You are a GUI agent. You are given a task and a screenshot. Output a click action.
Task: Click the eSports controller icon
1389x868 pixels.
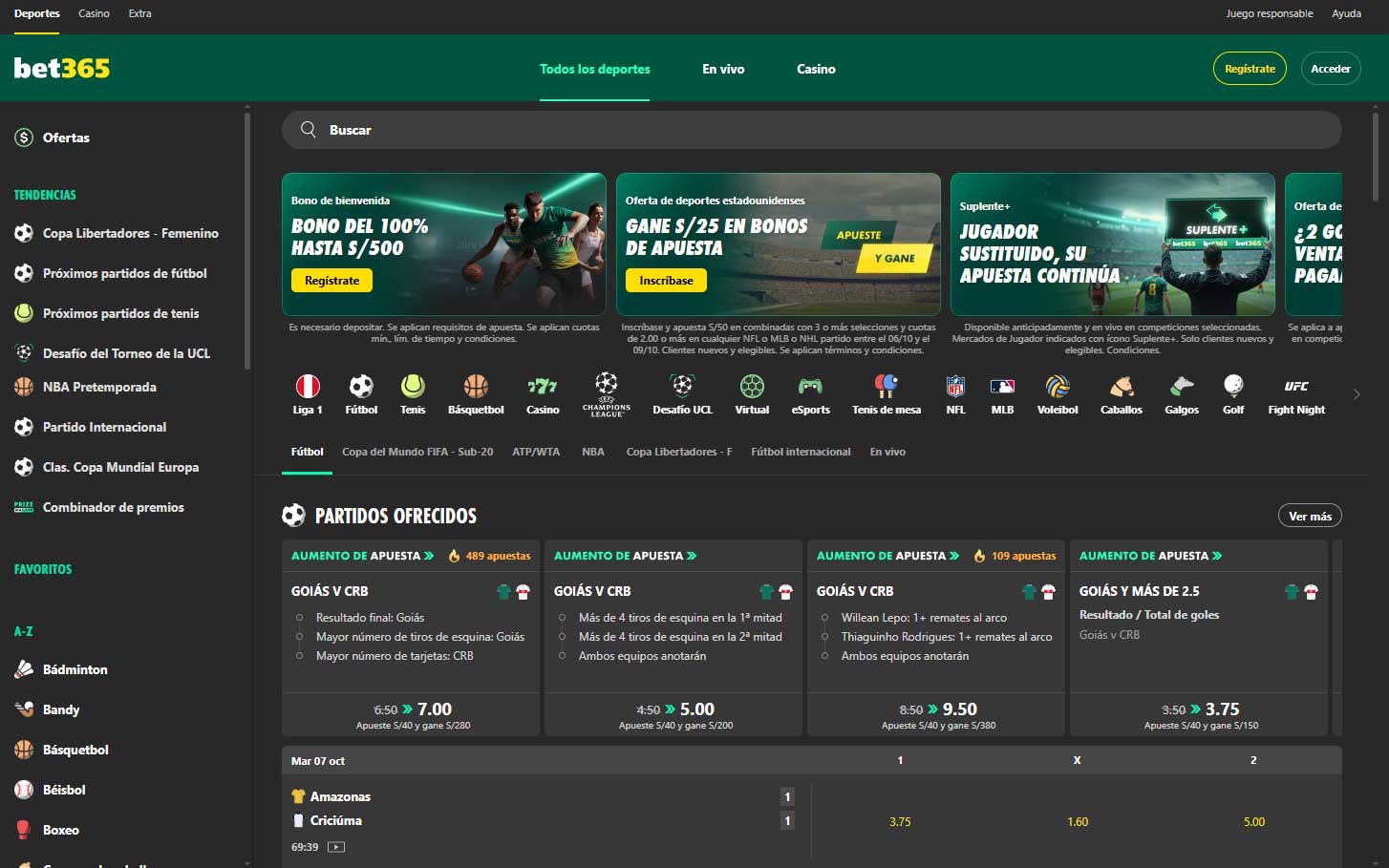[809, 392]
